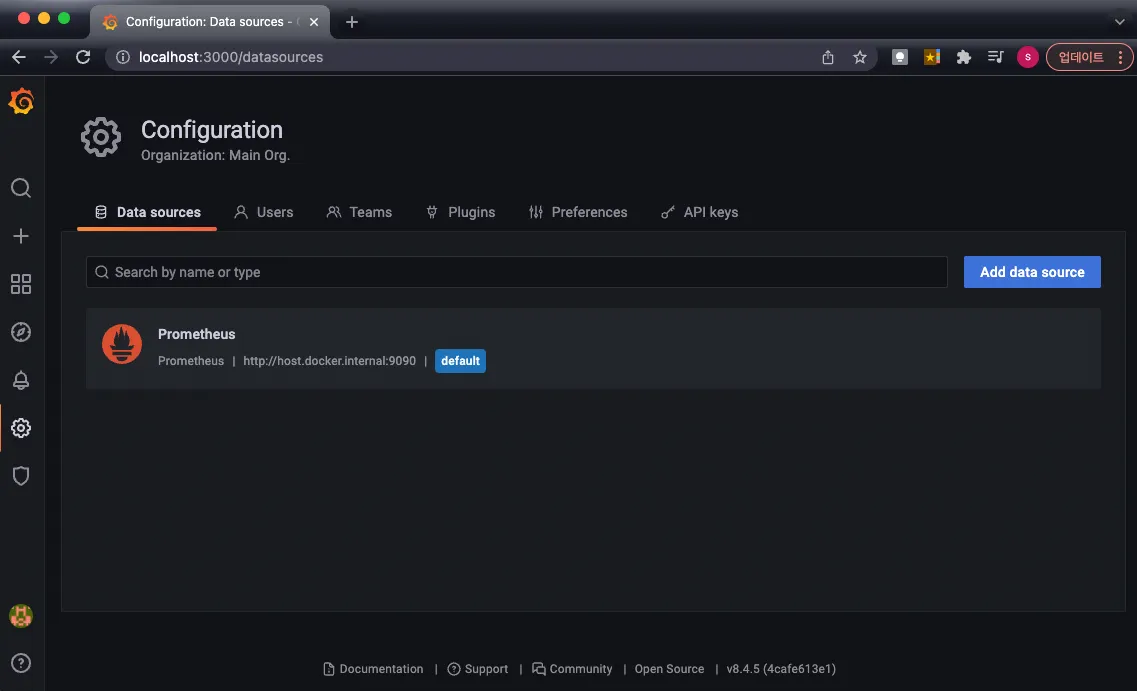Open the Server Admin shield icon
Screen dimensions: 1137x691
[21, 476]
